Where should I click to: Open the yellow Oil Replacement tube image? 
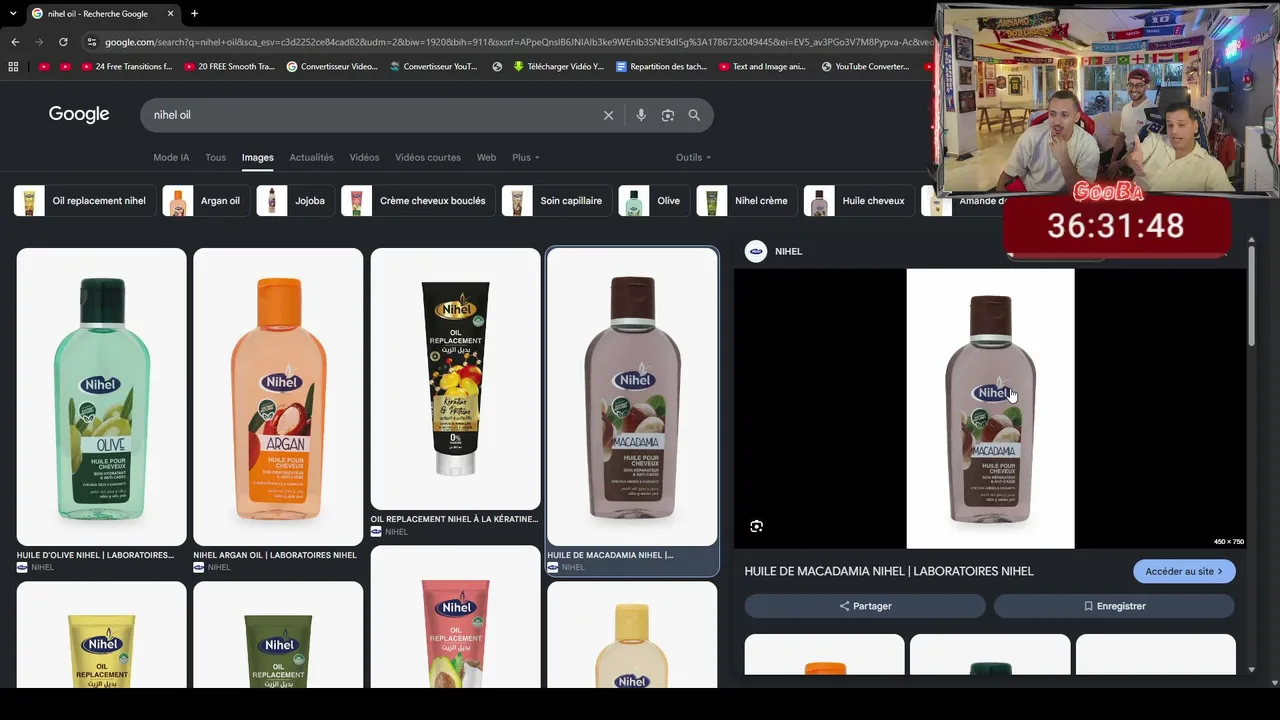pos(101,635)
